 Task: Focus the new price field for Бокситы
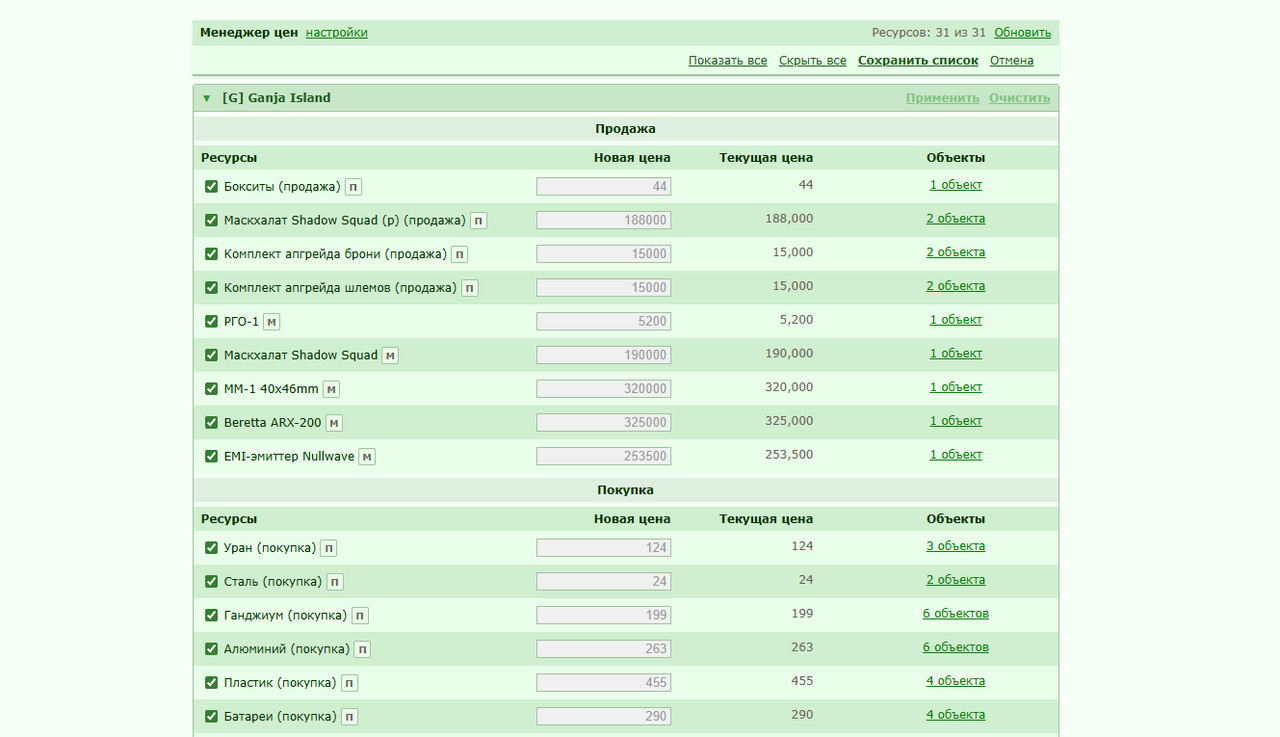point(604,186)
